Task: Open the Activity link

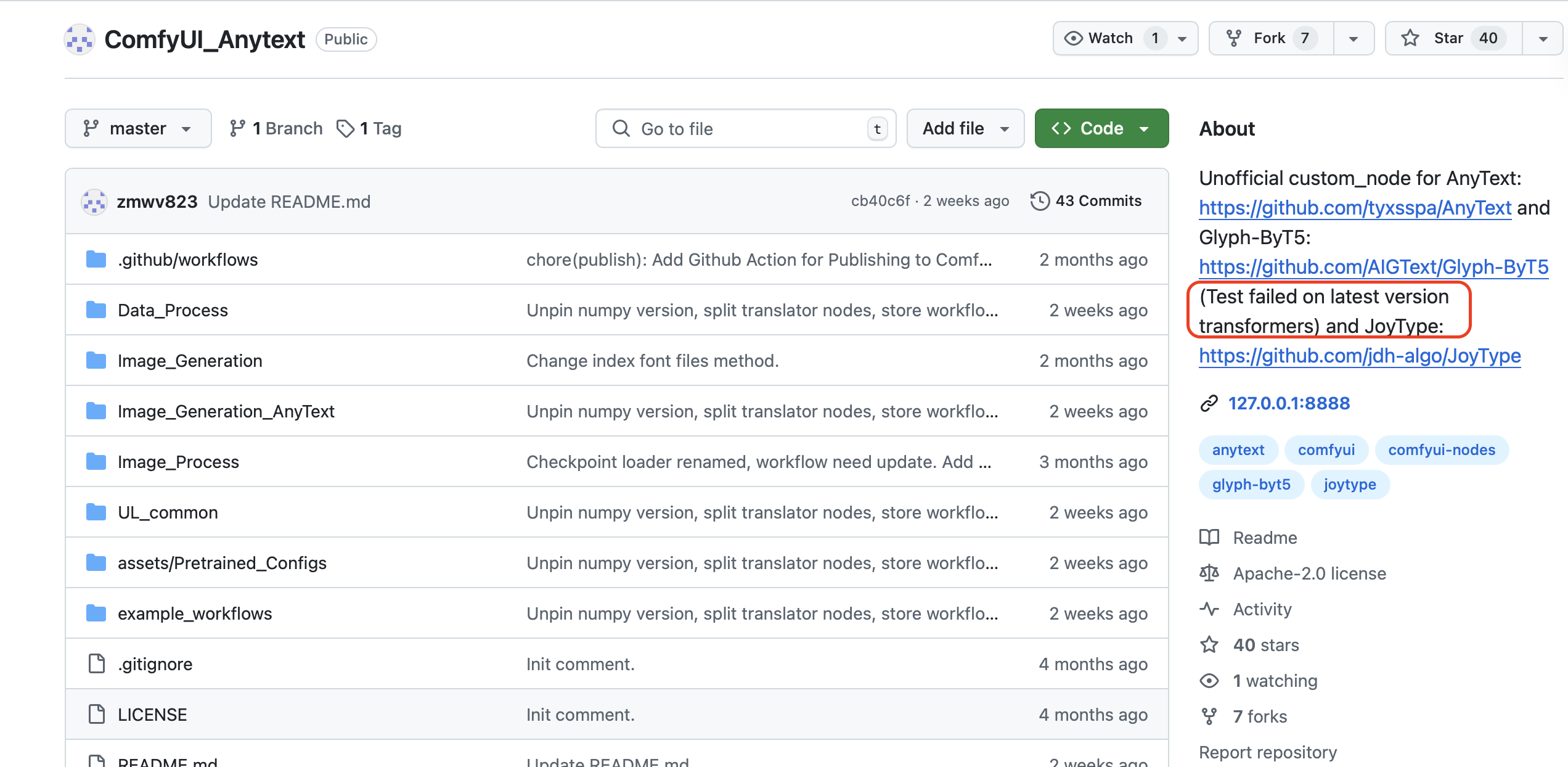Action: click(x=1262, y=609)
